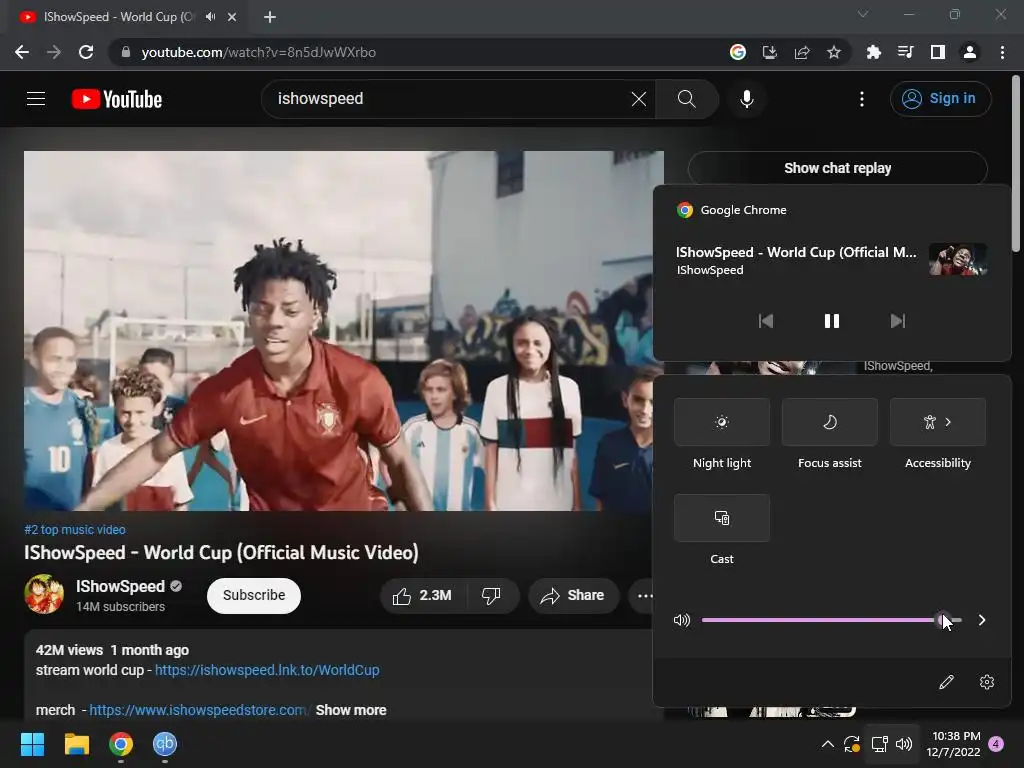Open the YouTube hamburger guide menu

coord(36,99)
